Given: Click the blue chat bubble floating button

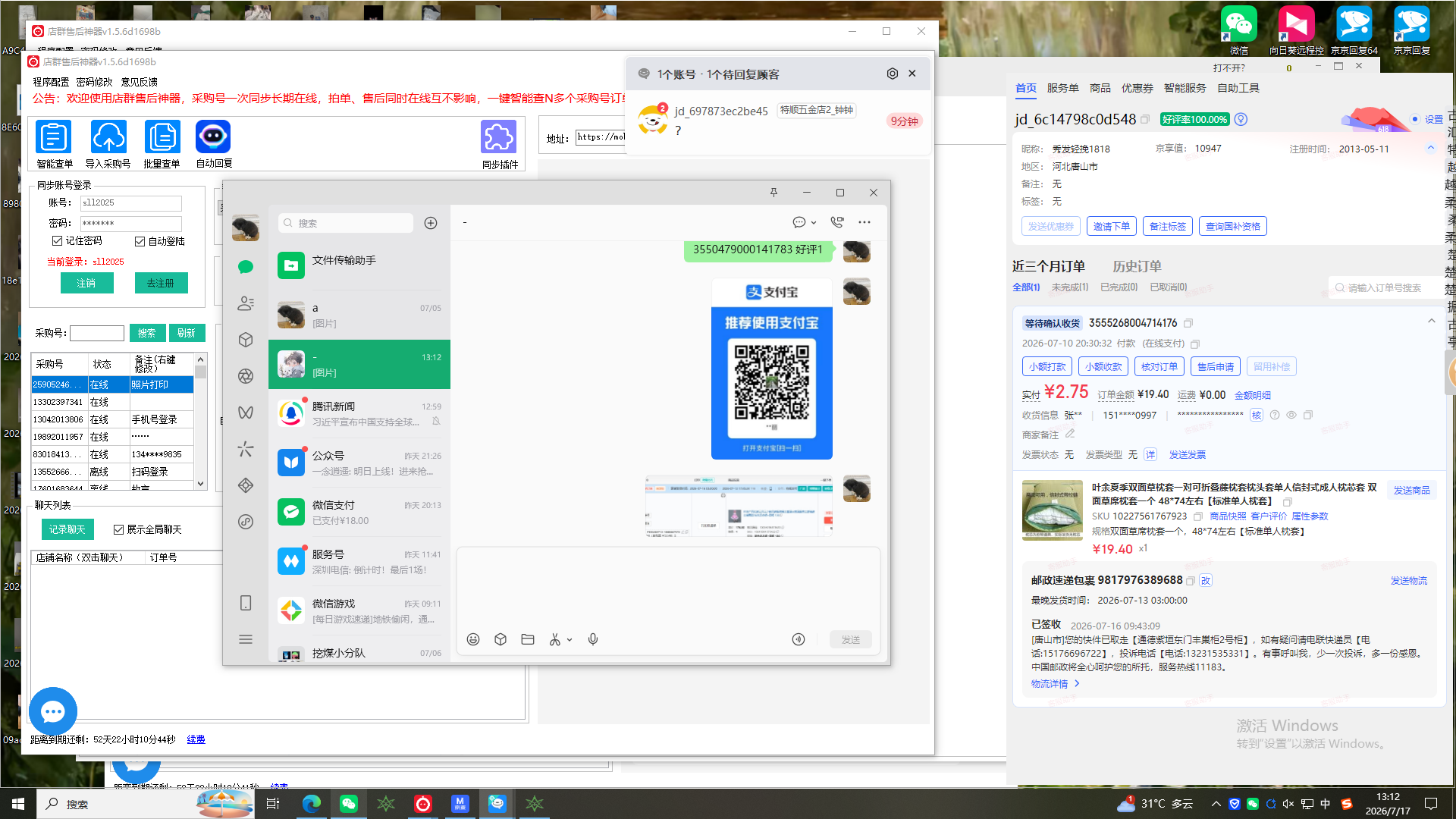Looking at the screenshot, I should [52, 711].
